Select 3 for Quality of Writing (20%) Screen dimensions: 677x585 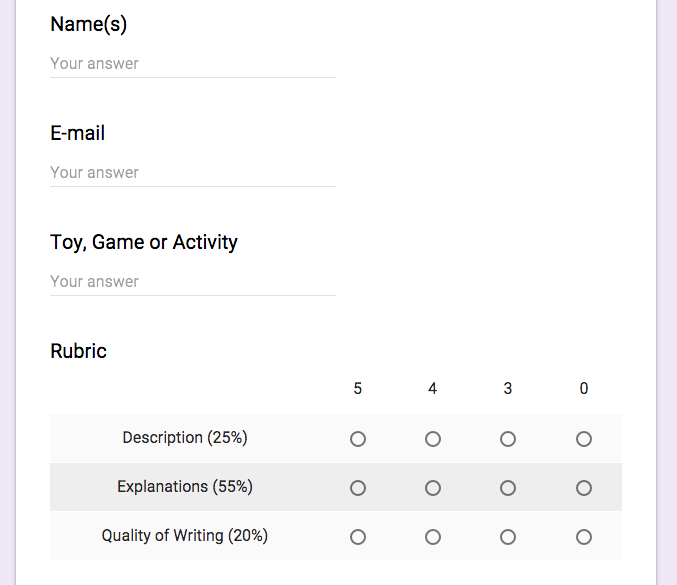pyautogui.click(x=508, y=537)
